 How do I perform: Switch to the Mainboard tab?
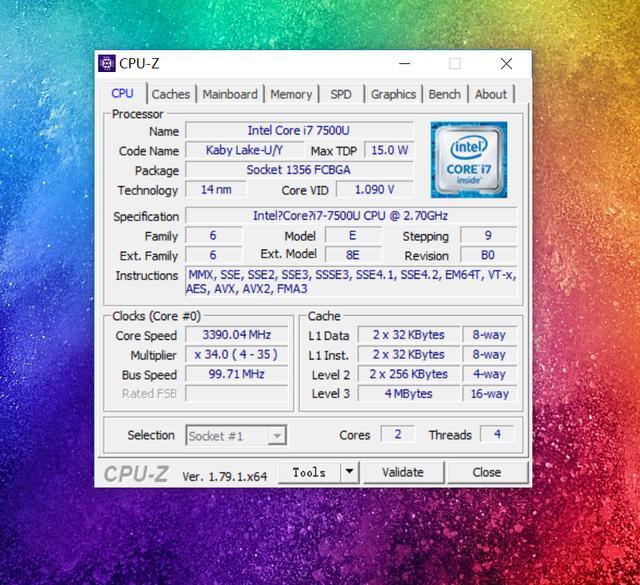[x=230, y=94]
